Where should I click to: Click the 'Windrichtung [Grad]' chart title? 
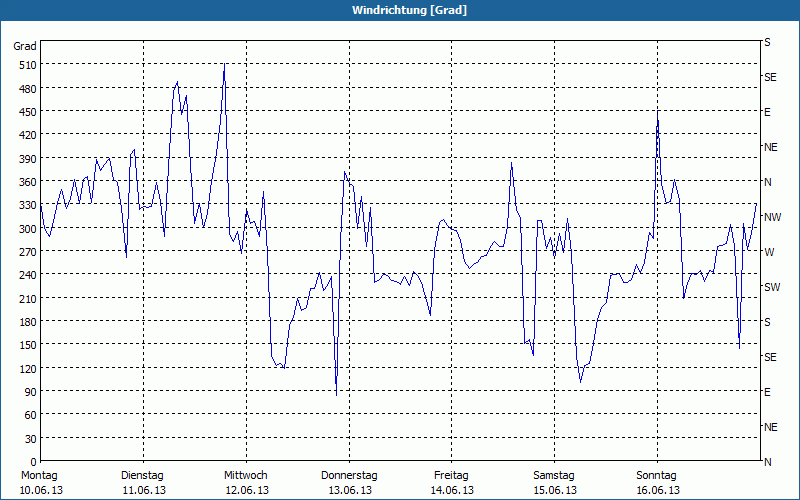pos(409,10)
